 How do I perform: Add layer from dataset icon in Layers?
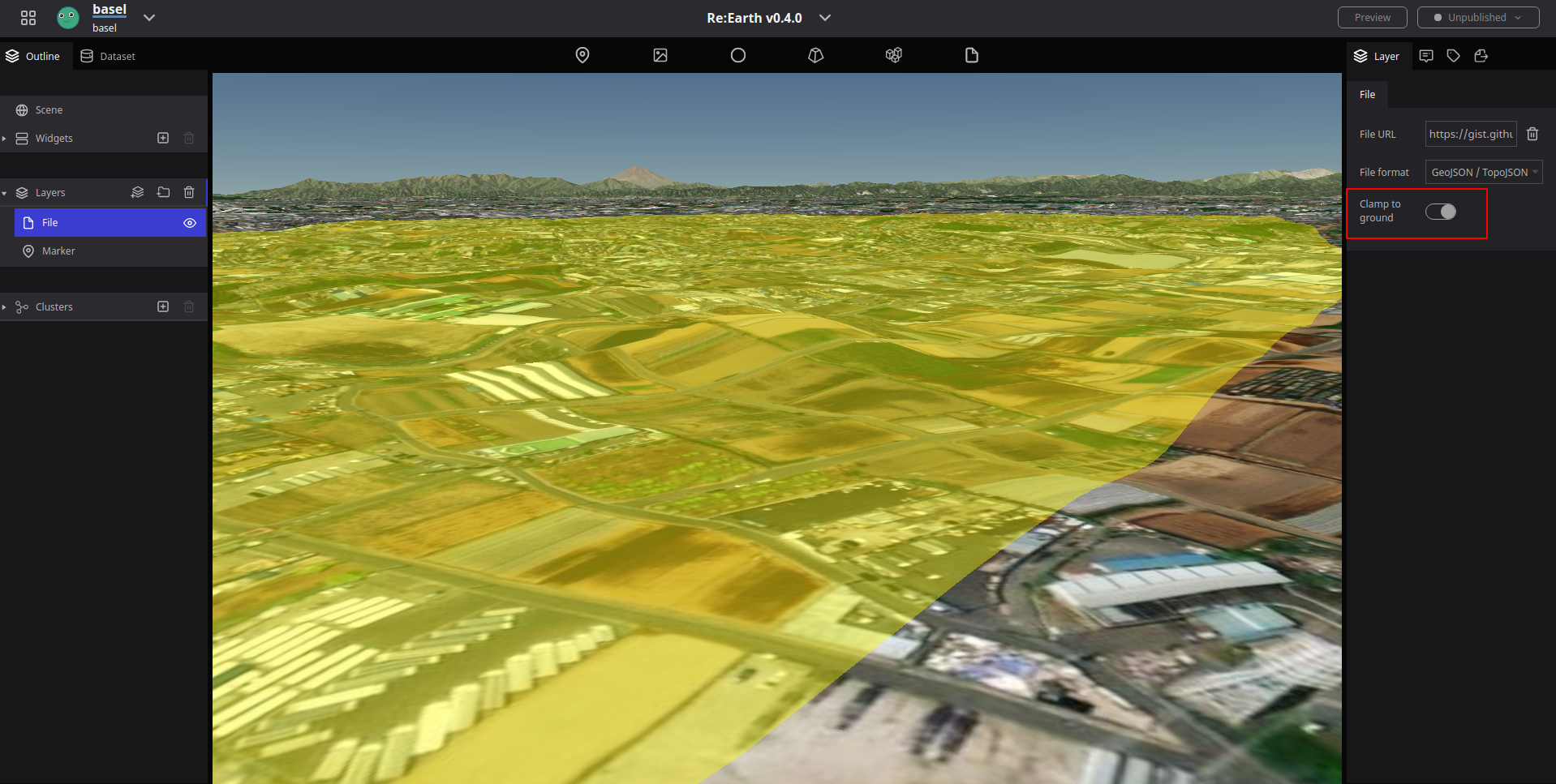click(x=137, y=192)
